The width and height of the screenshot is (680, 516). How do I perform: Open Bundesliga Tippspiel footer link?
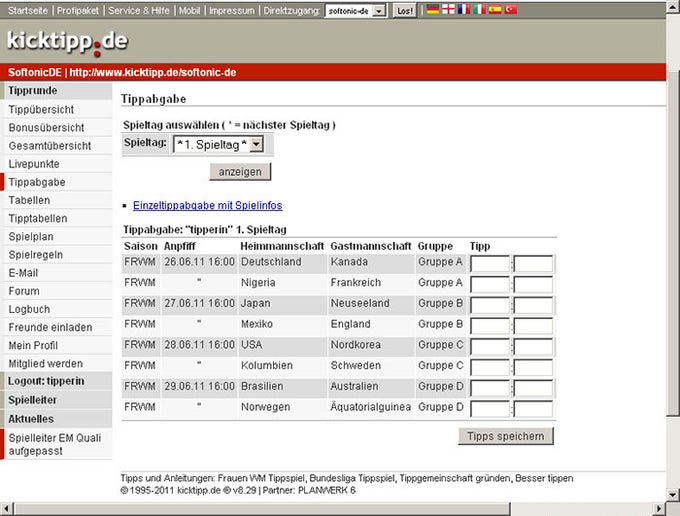pyautogui.click(x=352, y=478)
